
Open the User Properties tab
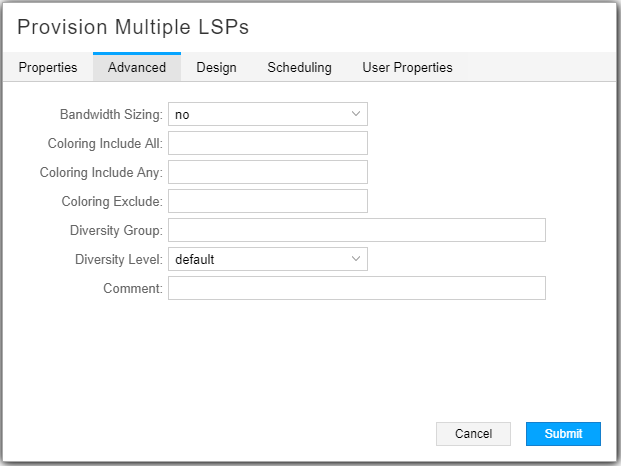coord(407,67)
